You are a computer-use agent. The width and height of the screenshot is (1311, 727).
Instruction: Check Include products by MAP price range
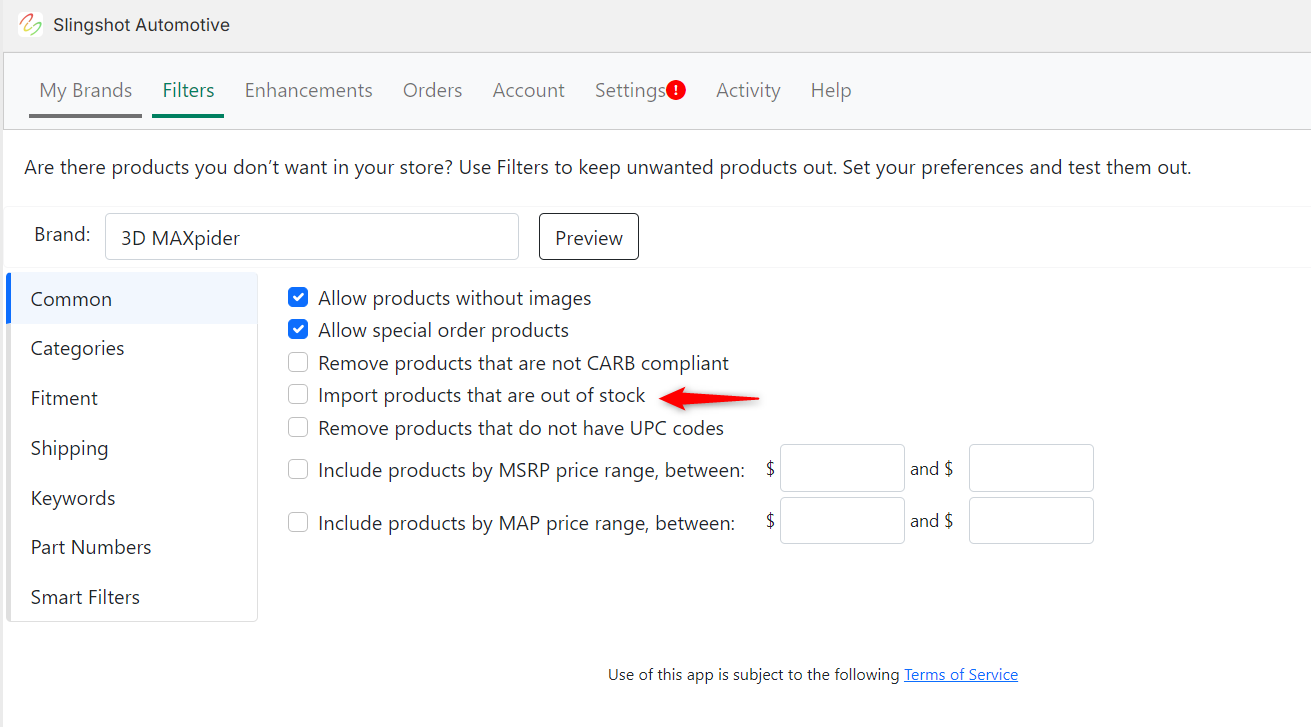pos(298,522)
